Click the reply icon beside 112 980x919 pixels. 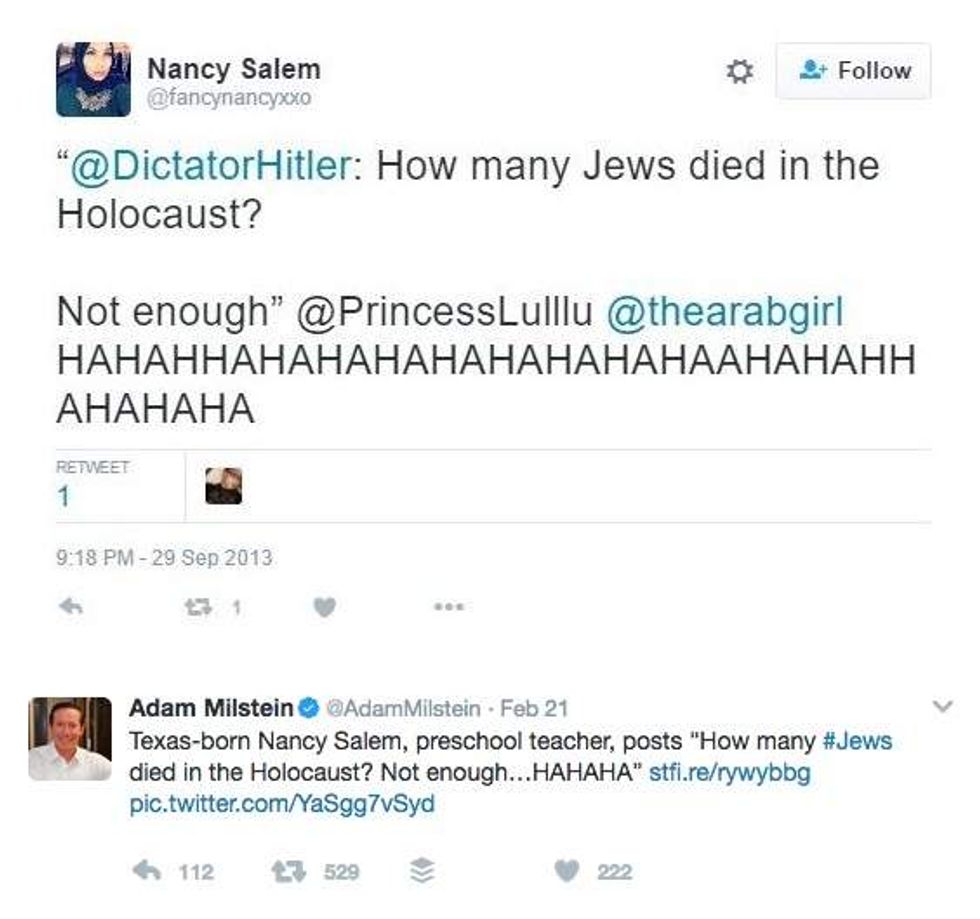146,872
